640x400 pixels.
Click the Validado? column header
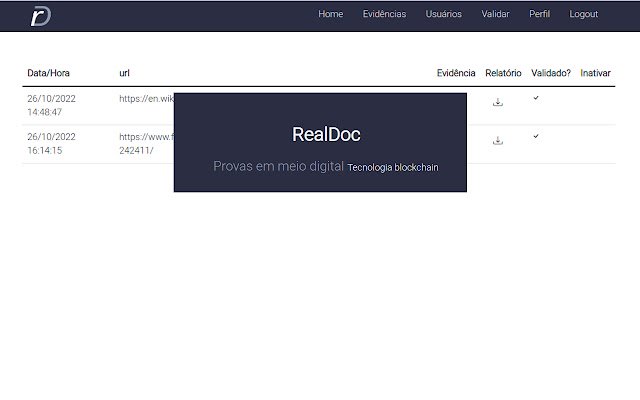pos(551,73)
